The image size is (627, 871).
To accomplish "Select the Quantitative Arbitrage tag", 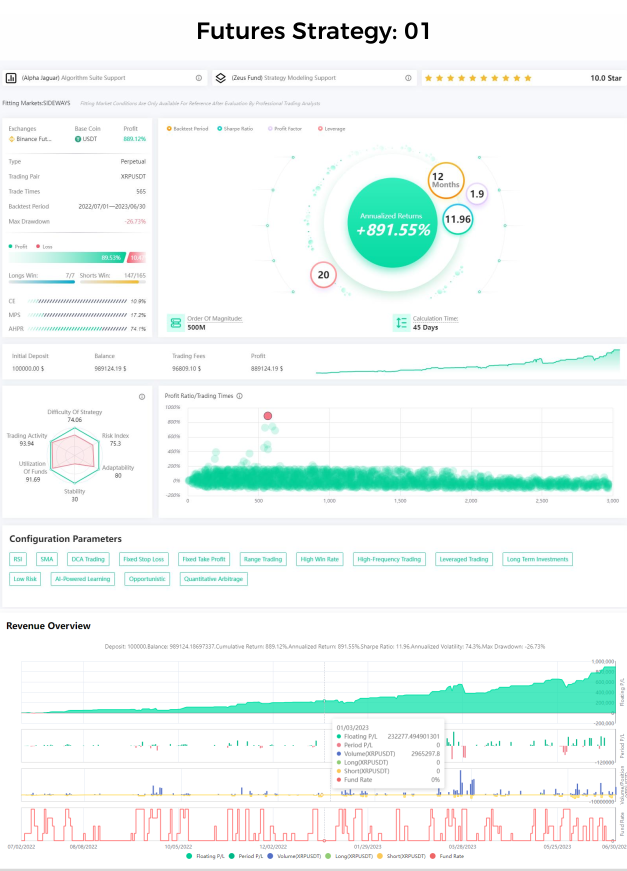I will pyautogui.click(x=214, y=579).
